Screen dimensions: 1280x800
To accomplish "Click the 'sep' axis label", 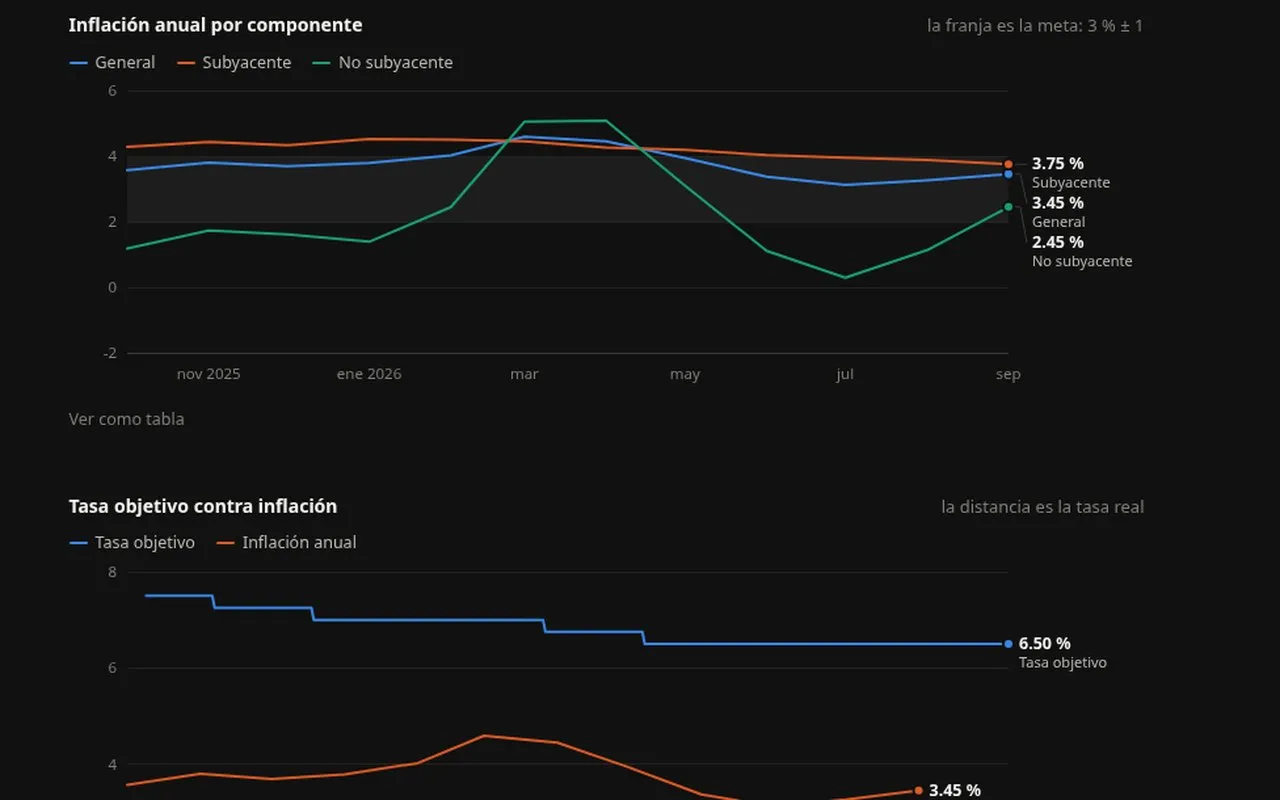I will tap(1008, 374).
